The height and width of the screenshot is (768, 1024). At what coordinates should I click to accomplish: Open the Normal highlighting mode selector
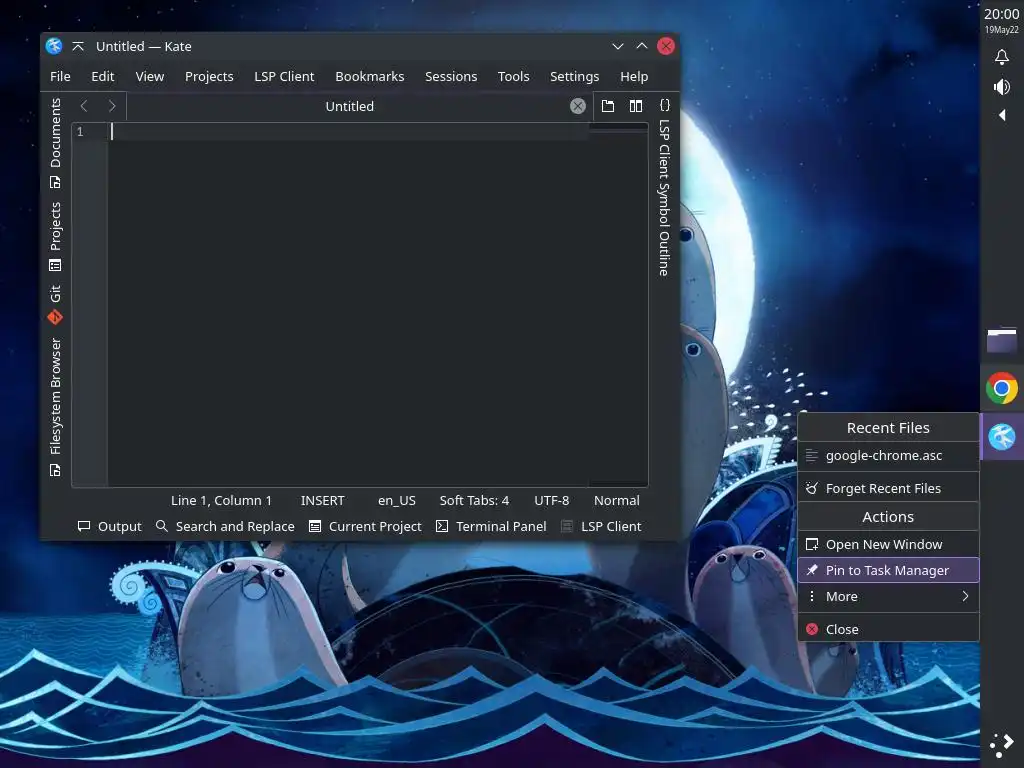click(616, 500)
